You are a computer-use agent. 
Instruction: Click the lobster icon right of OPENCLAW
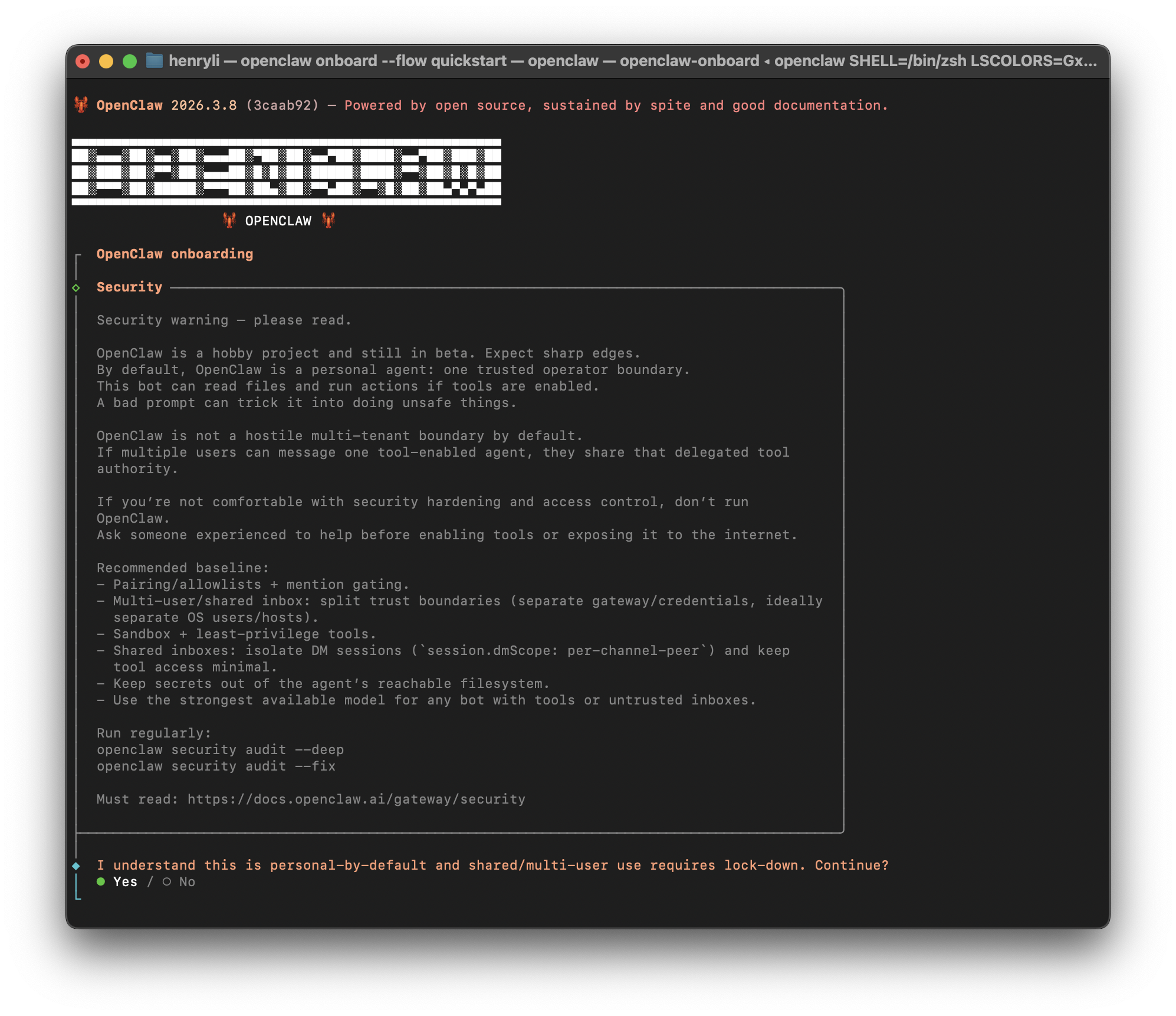329,221
